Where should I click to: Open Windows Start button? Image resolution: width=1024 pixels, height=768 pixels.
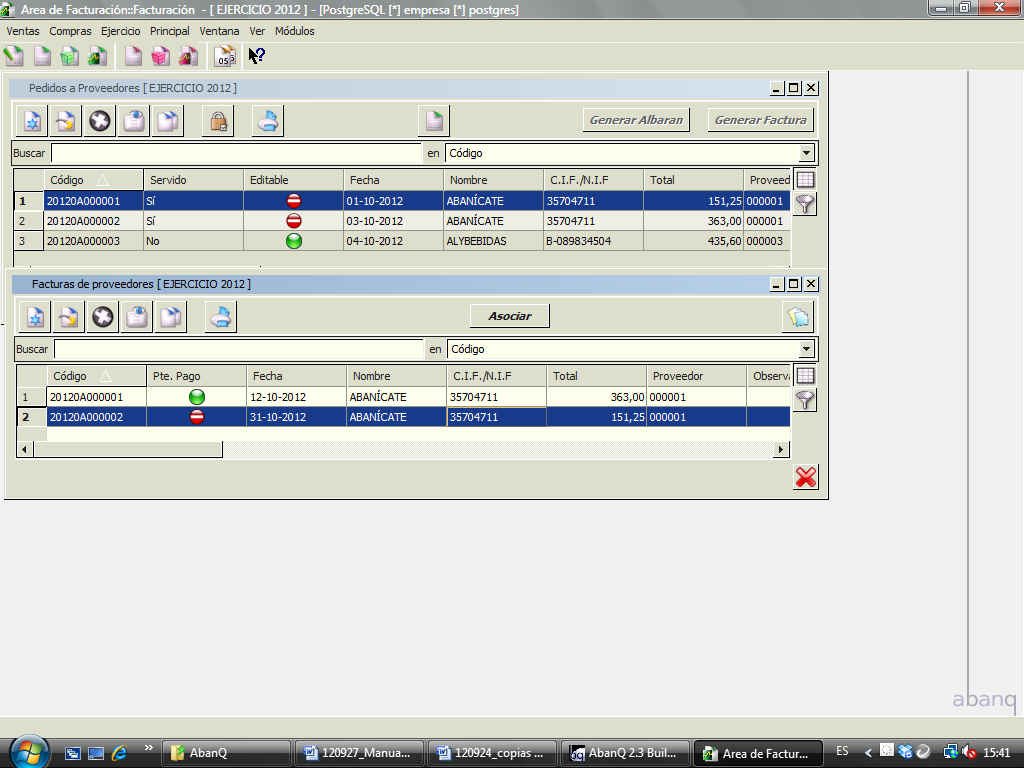(x=28, y=751)
